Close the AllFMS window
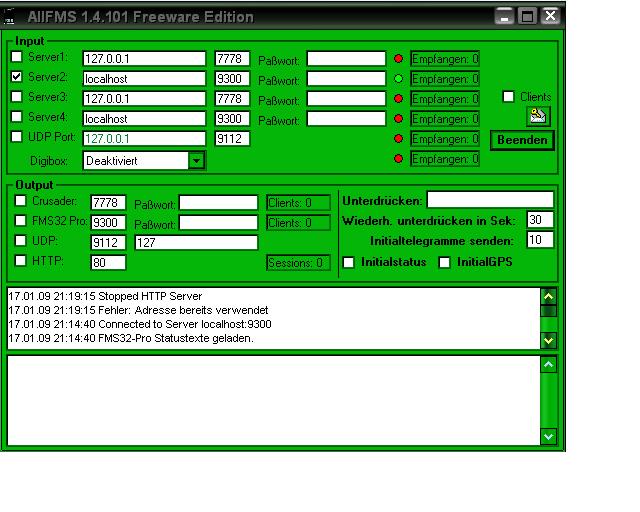The width and height of the screenshot is (640, 512). [549, 16]
